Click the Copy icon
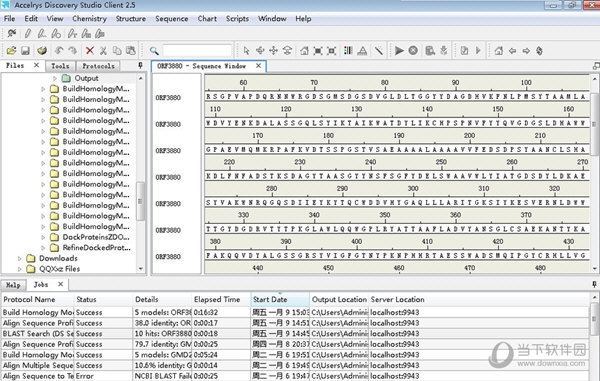 click(x=117, y=50)
